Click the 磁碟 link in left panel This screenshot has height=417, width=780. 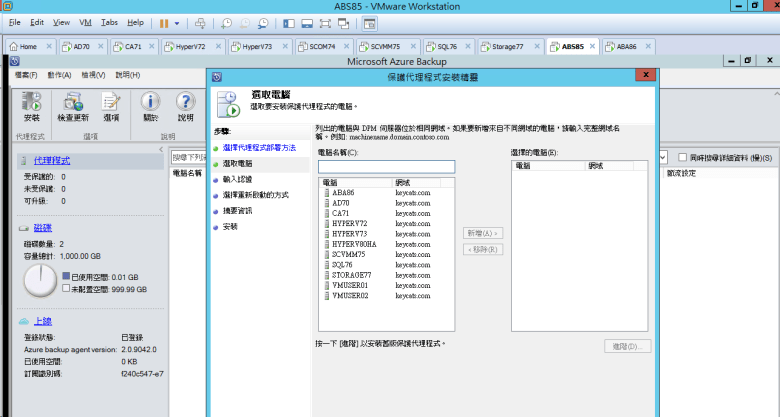click(x=42, y=228)
